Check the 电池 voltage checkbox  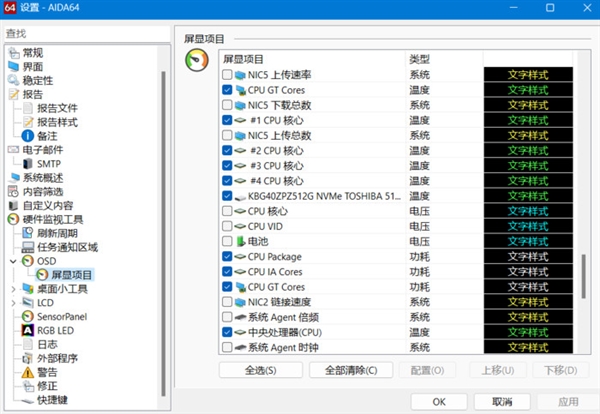pyautogui.click(x=227, y=241)
